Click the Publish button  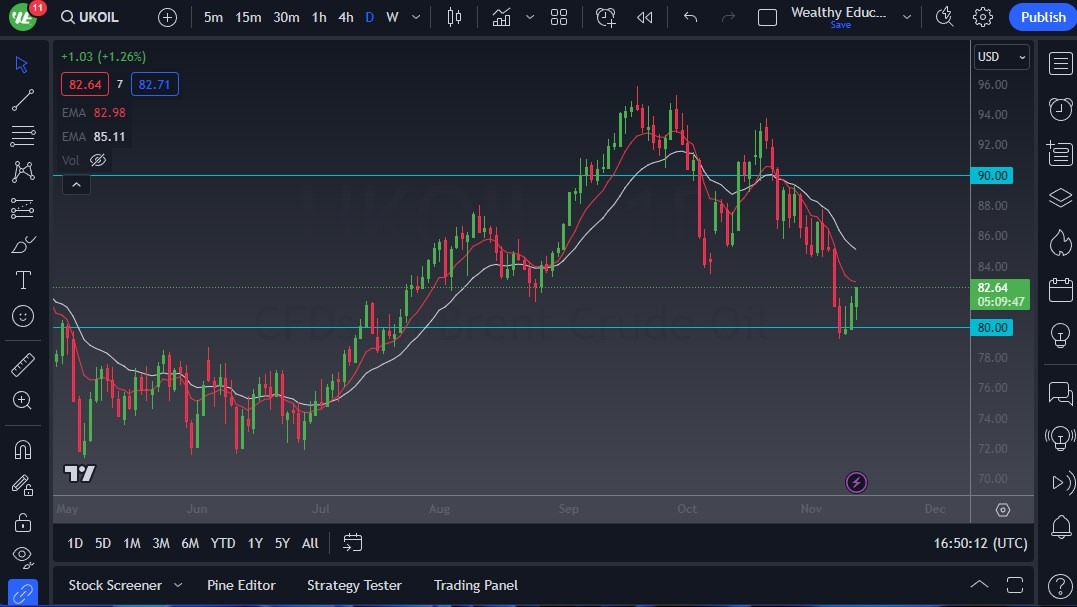[x=1042, y=17]
